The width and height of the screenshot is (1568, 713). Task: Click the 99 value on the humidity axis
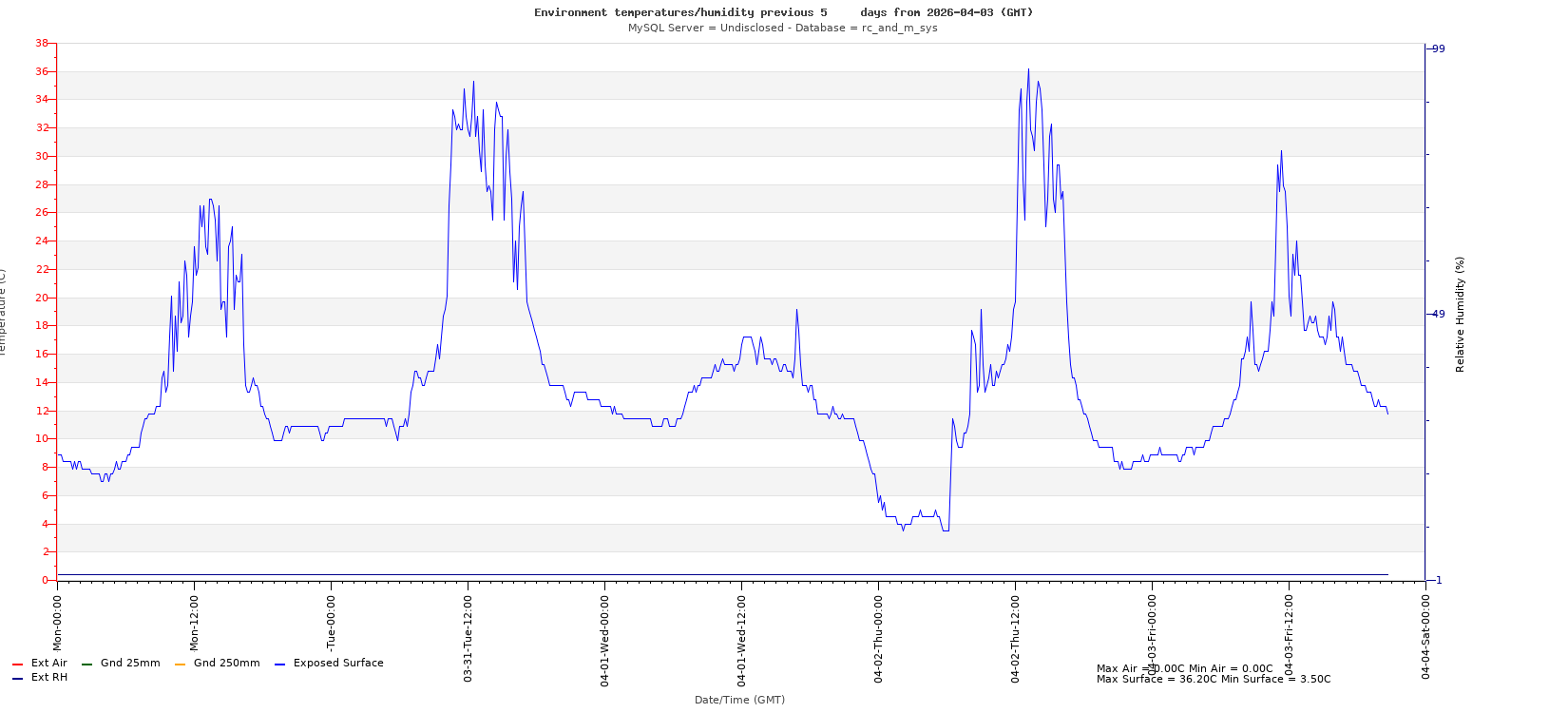coord(1438,49)
